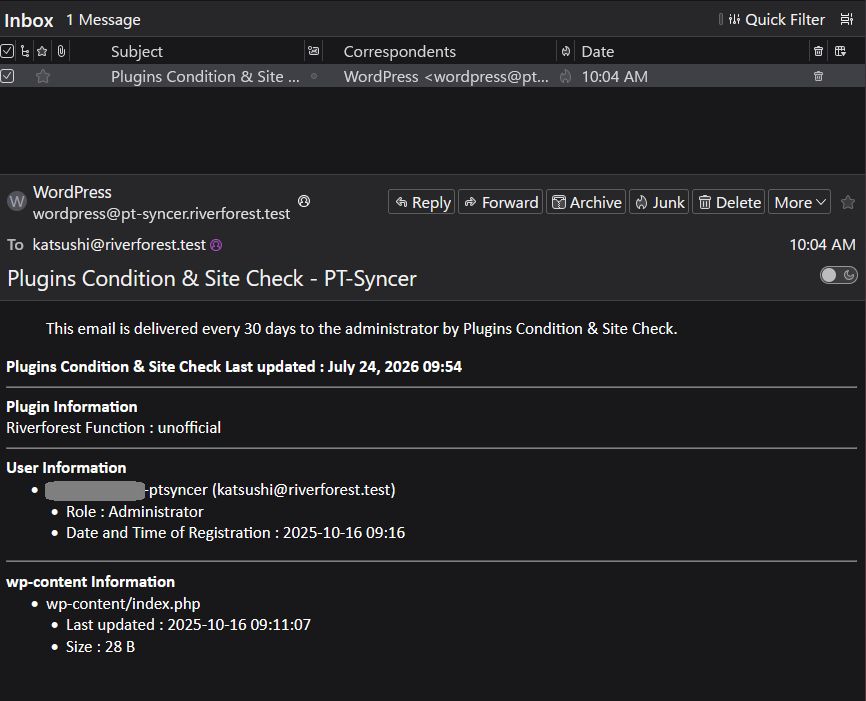The height and width of the screenshot is (701, 866).
Task: Click 'Last updated : 2025-10-16 09:11:07' line
Action: 188,625
